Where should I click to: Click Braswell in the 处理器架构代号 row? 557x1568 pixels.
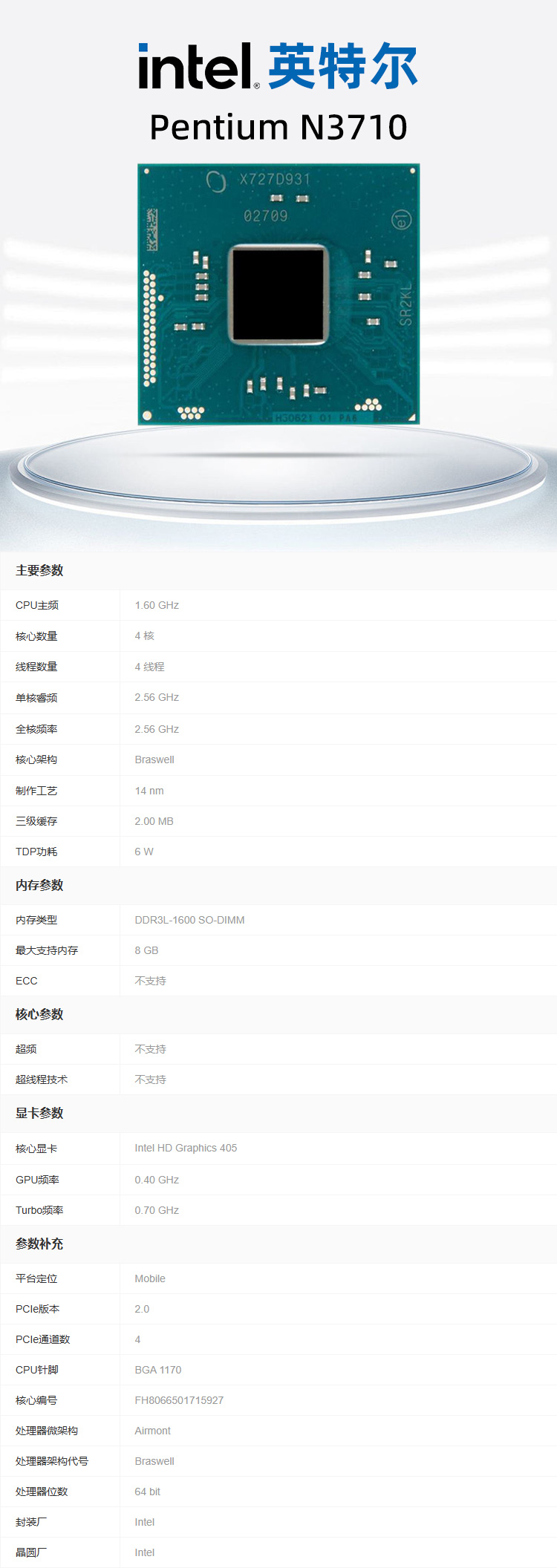point(154,1461)
